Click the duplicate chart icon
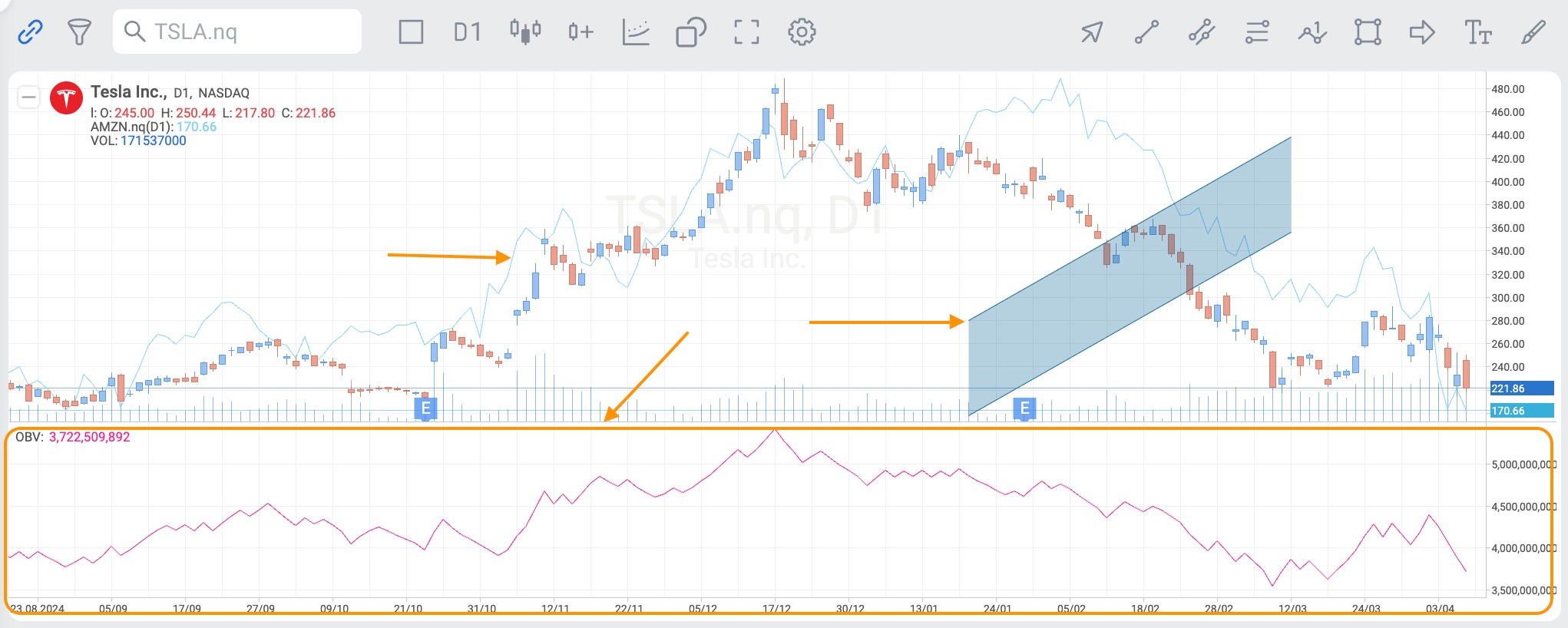The width and height of the screenshot is (1568, 628). 690,32
